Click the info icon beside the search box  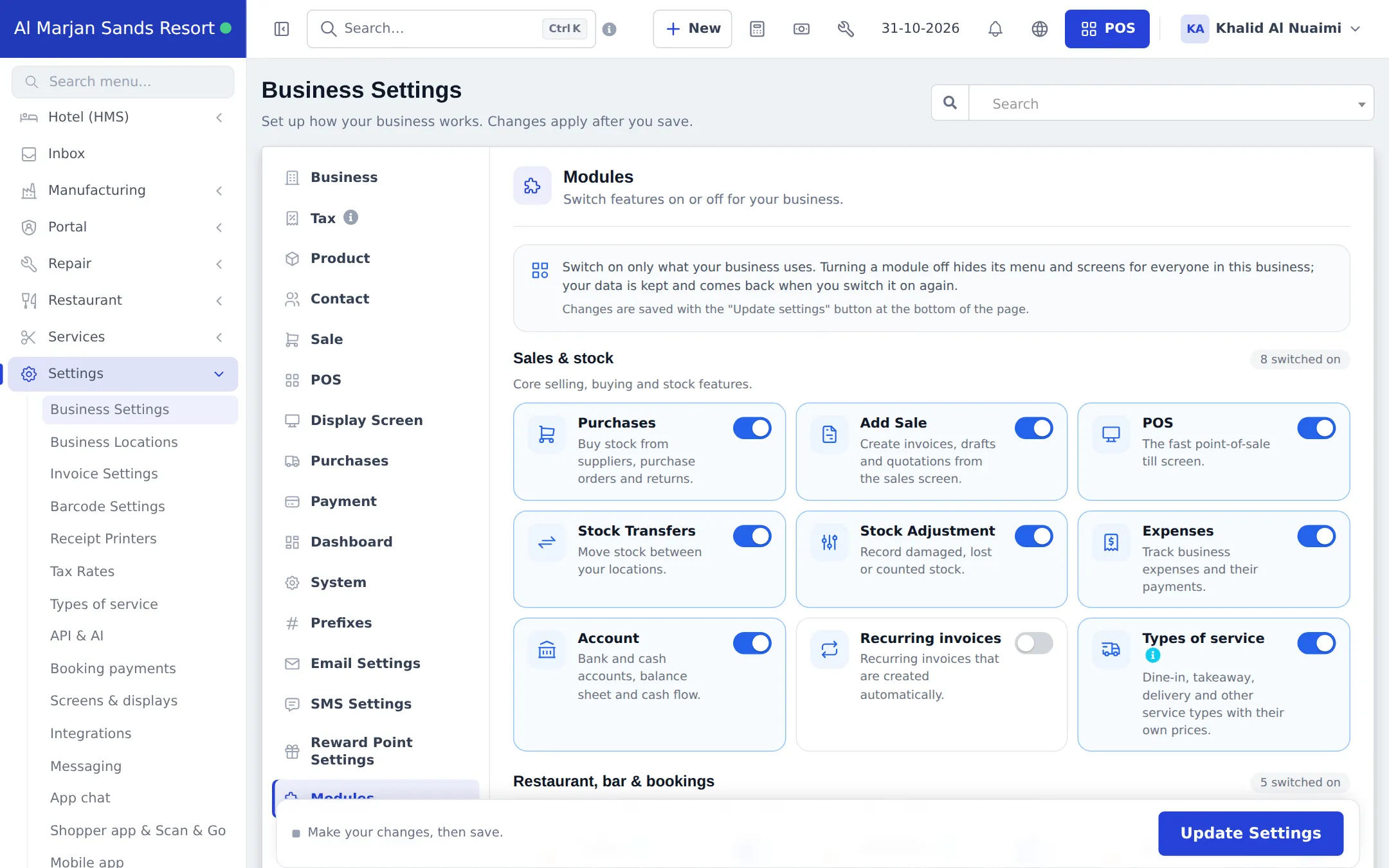pyautogui.click(x=610, y=29)
